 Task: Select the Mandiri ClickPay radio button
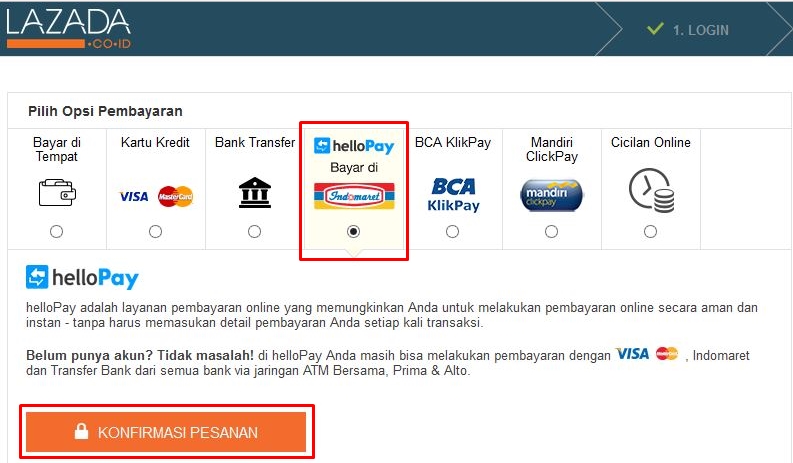point(551,231)
